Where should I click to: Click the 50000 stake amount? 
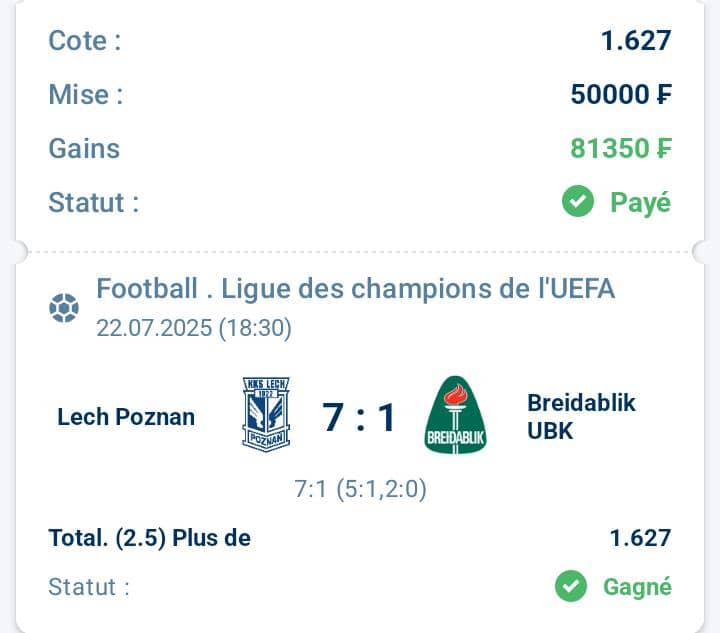point(621,94)
